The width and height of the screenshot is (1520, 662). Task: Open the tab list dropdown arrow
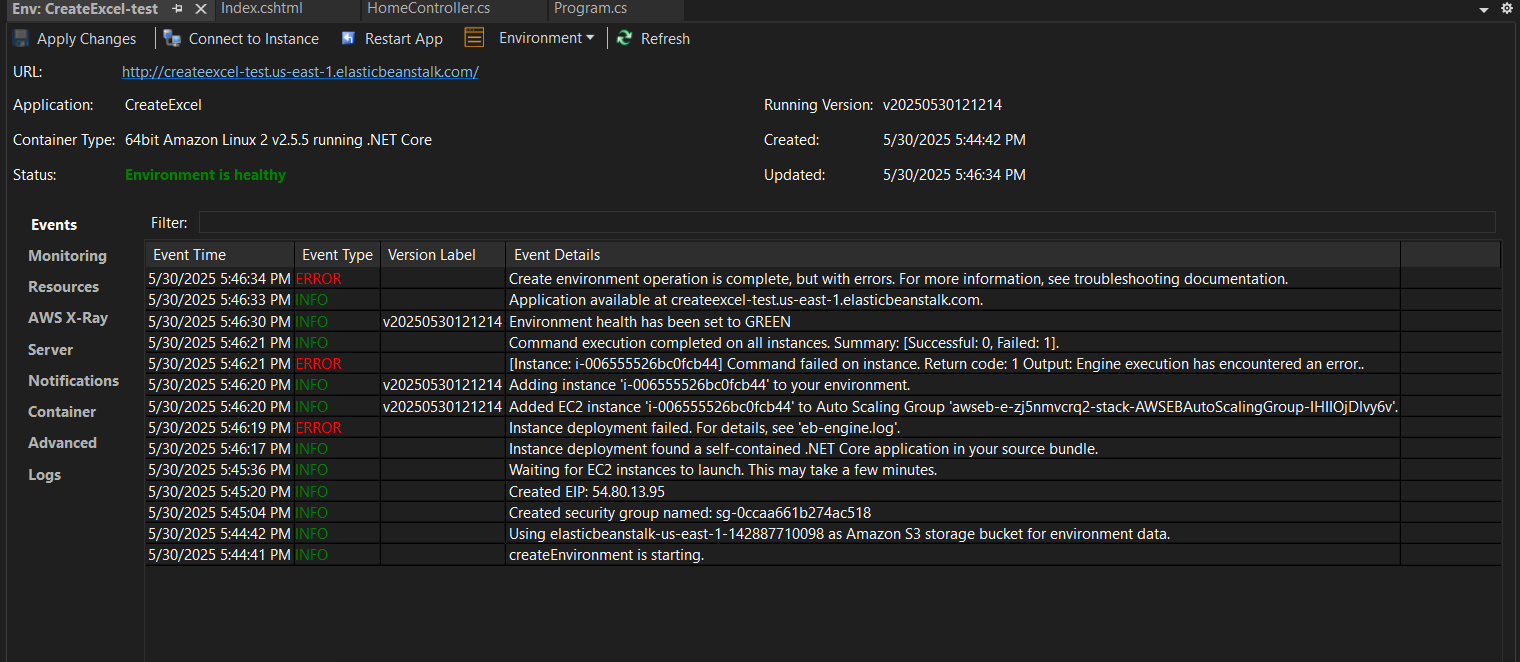[1483, 9]
